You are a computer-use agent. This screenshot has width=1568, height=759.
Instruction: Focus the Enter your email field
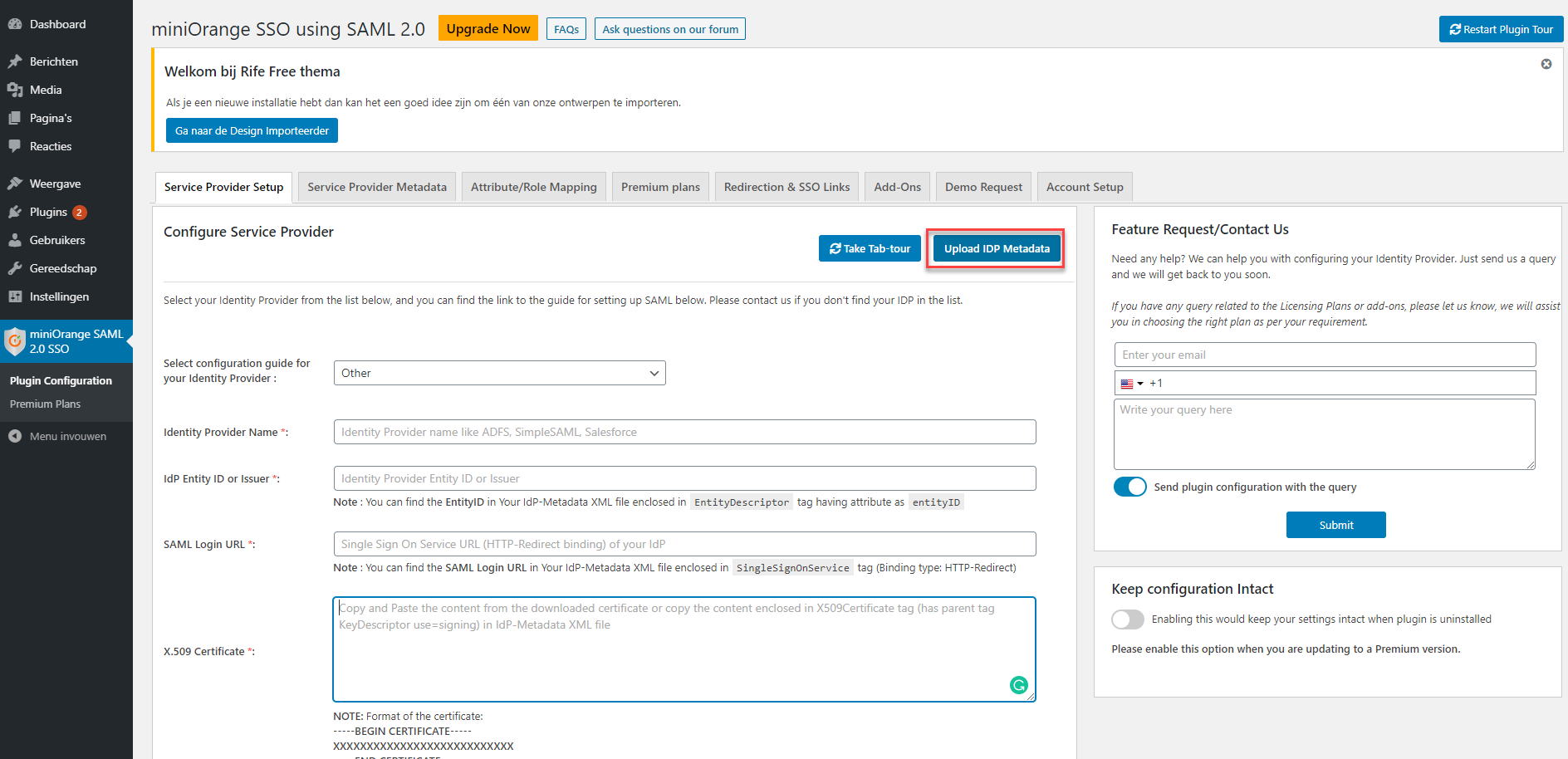coord(1325,355)
